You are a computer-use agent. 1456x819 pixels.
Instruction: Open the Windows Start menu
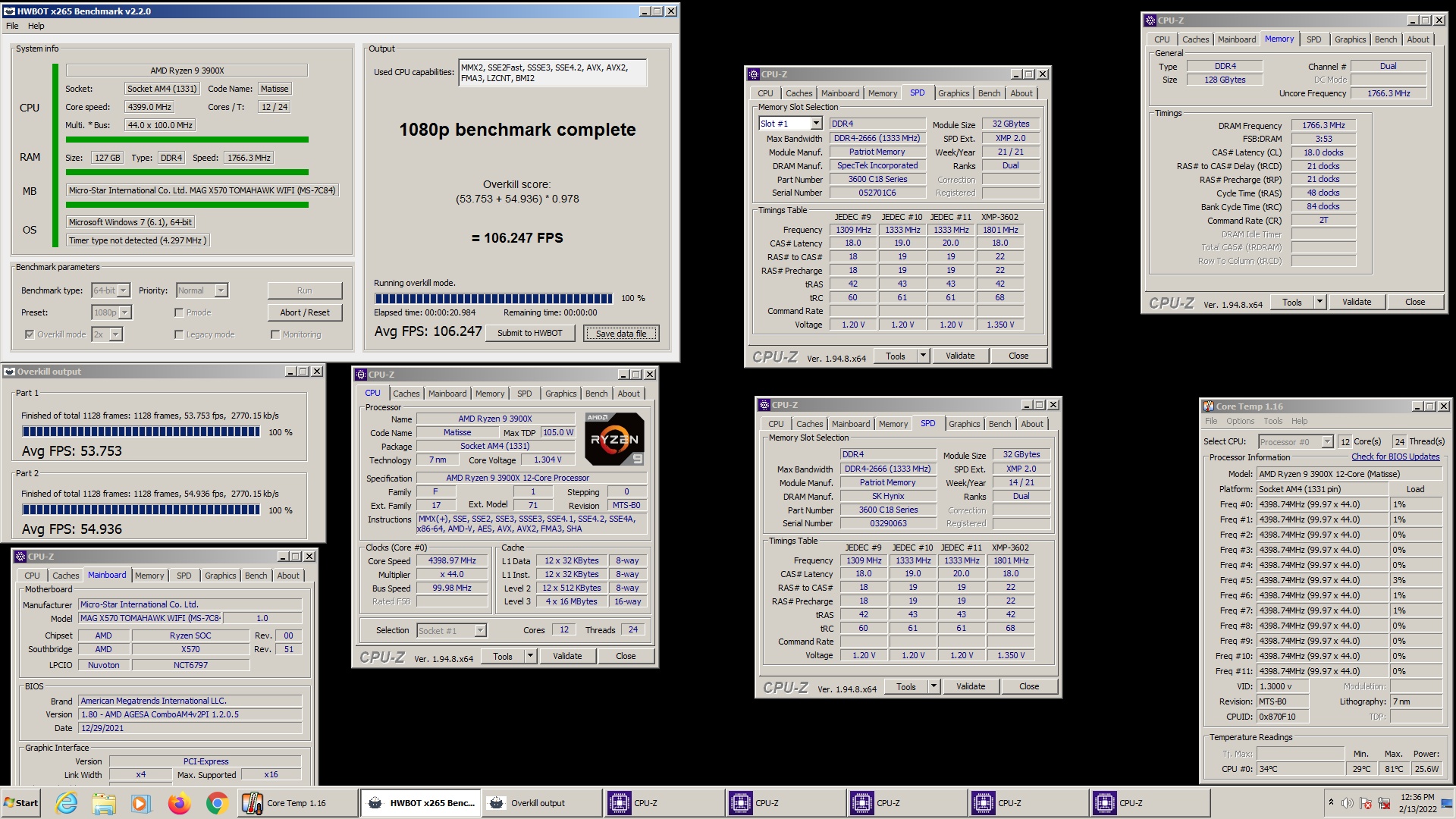point(21,803)
